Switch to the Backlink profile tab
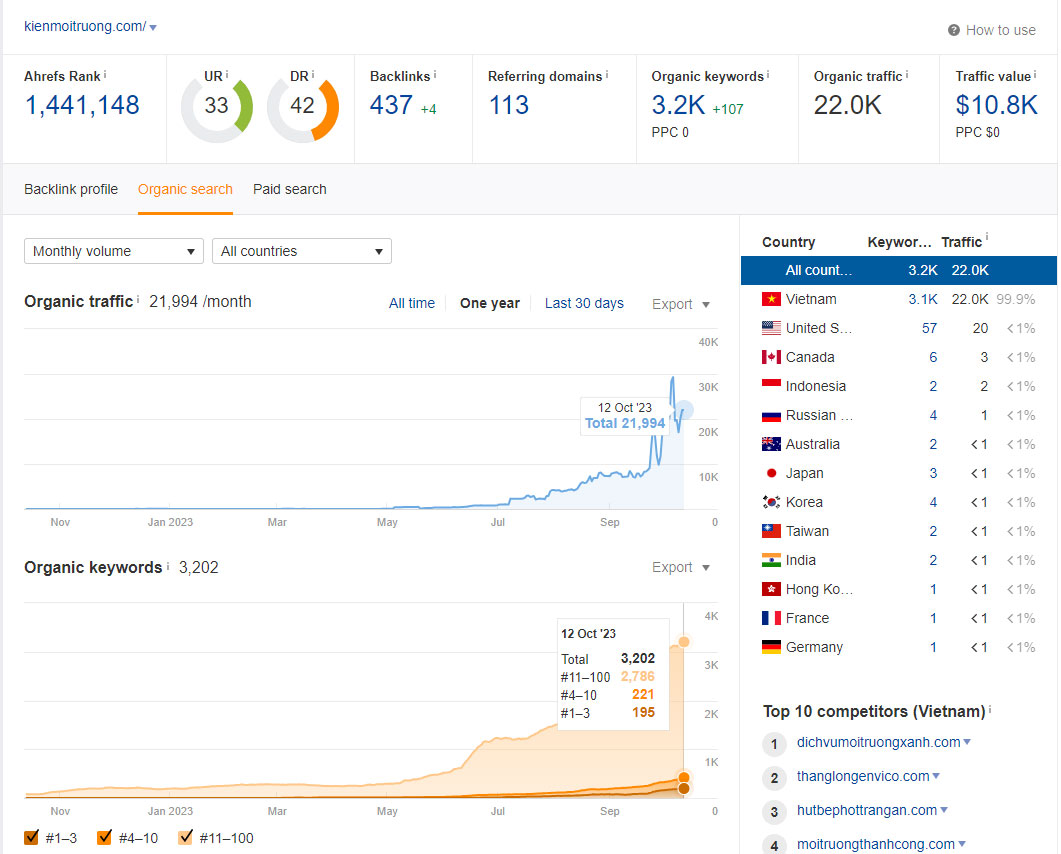Viewport: 1061px width, 854px height. pyautogui.click(x=71, y=189)
